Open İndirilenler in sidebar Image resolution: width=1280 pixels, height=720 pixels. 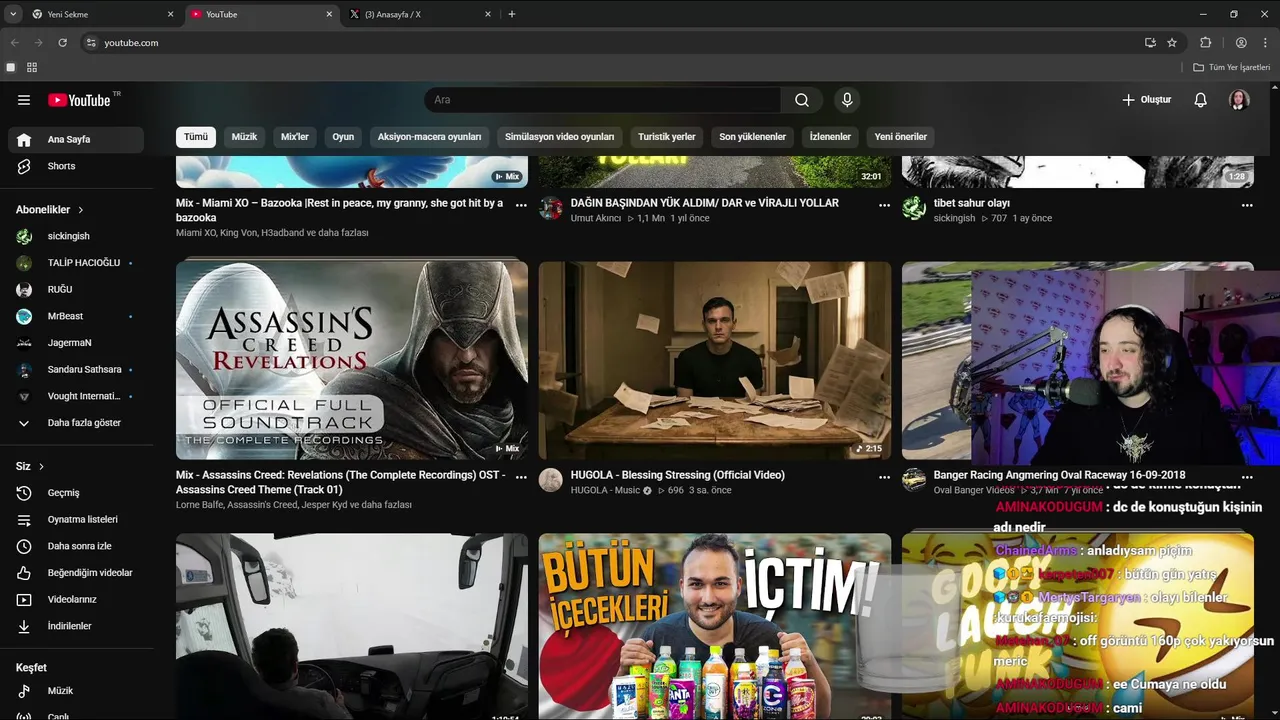76,626
